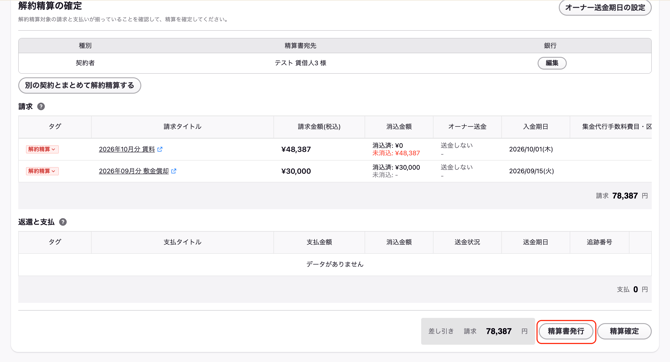Click 送金期日 column header in payments table

(x=535, y=242)
